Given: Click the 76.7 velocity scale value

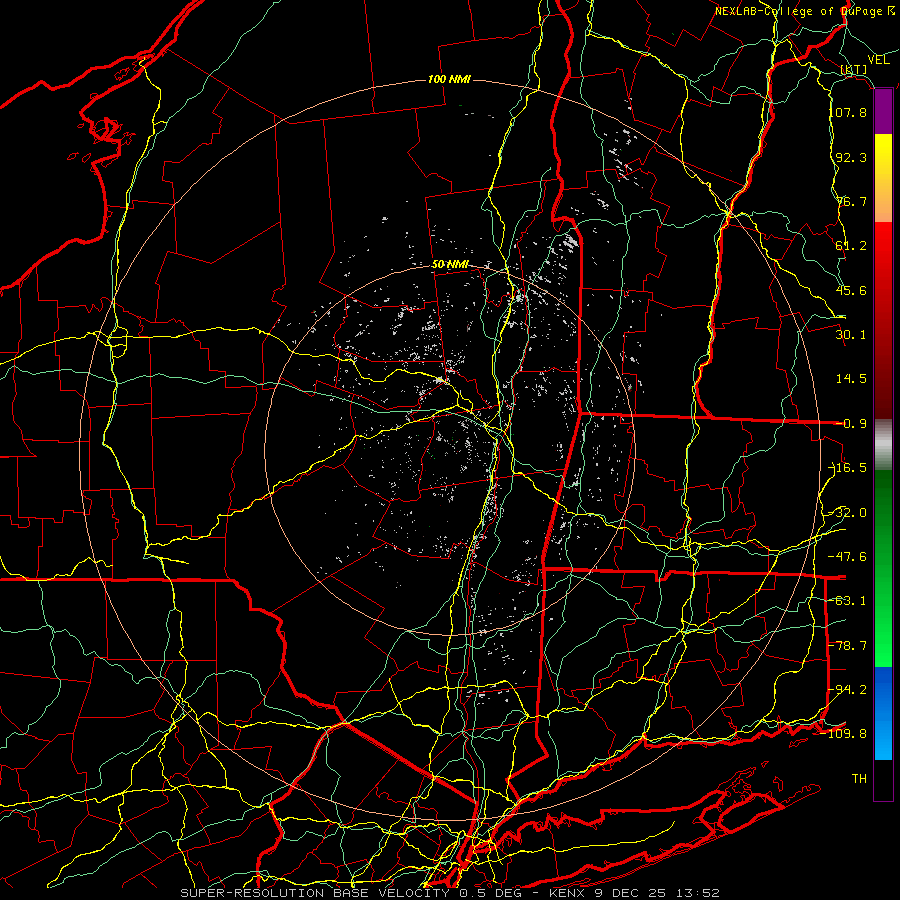Looking at the screenshot, I should tap(851, 201).
